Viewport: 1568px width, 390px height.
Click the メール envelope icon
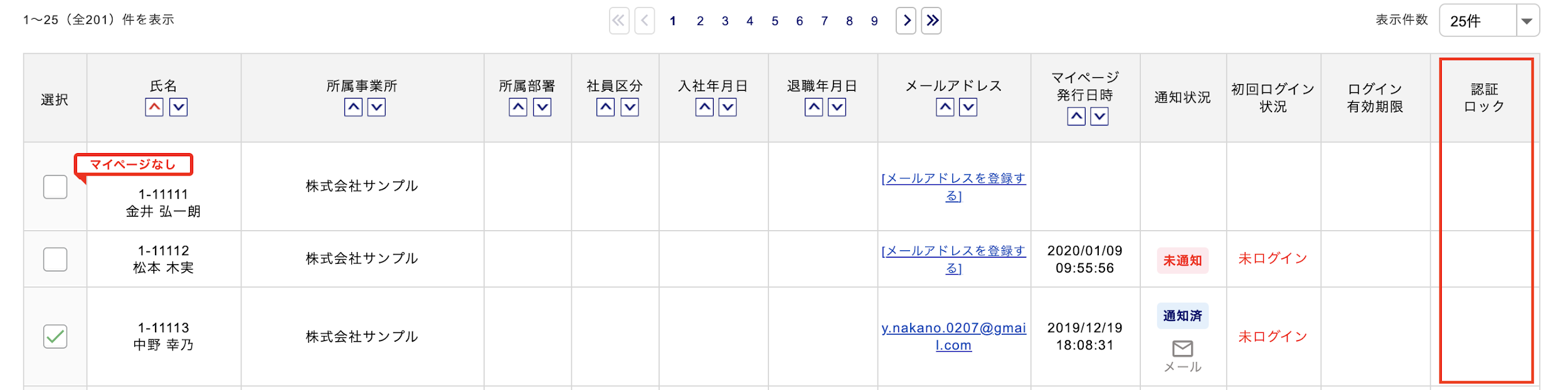1182,349
